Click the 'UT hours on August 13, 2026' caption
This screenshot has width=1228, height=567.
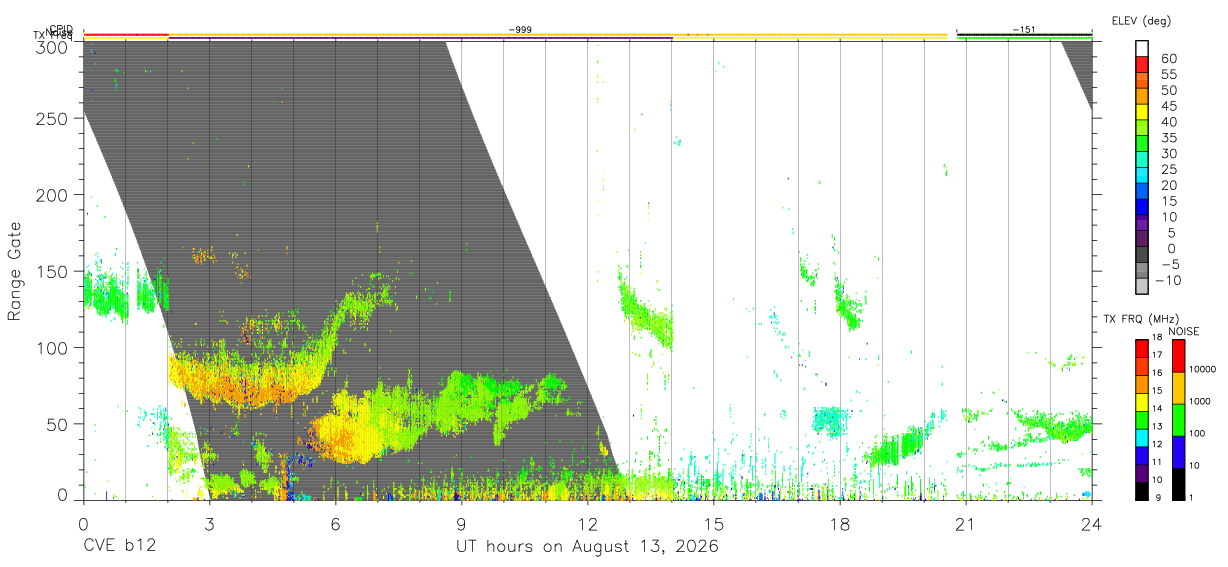pos(587,547)
